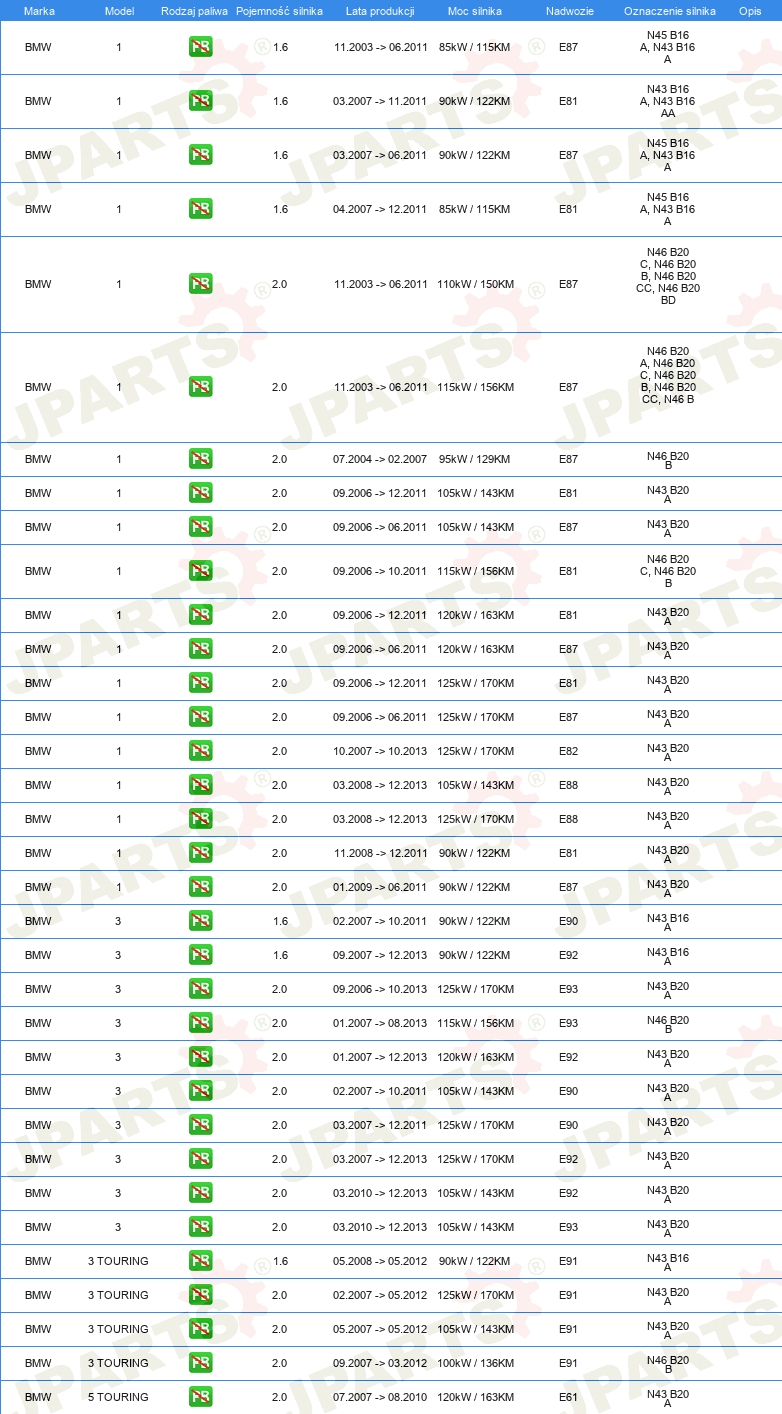782x1414 pixels.
Task: Click fuel icon in the 85kW E87 row
Action: tap(200, 47)
